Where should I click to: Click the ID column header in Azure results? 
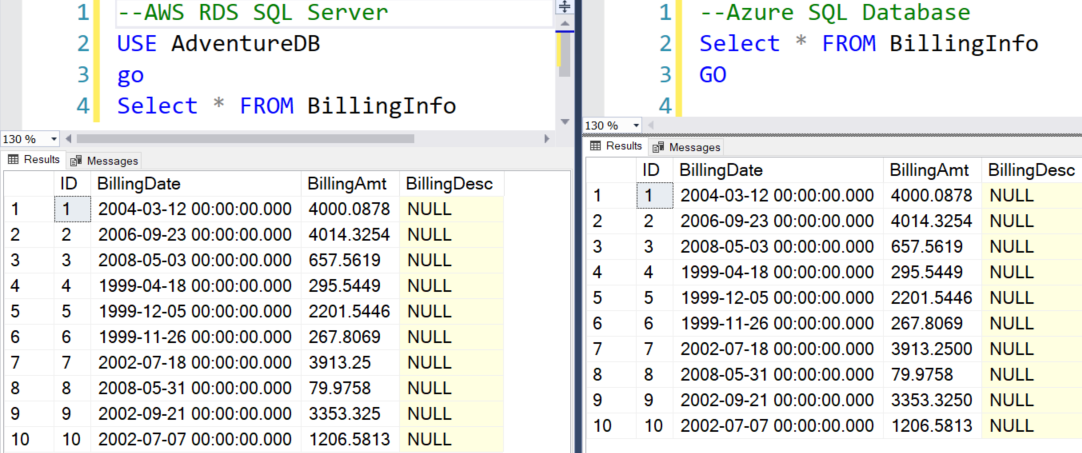(655, 170)
